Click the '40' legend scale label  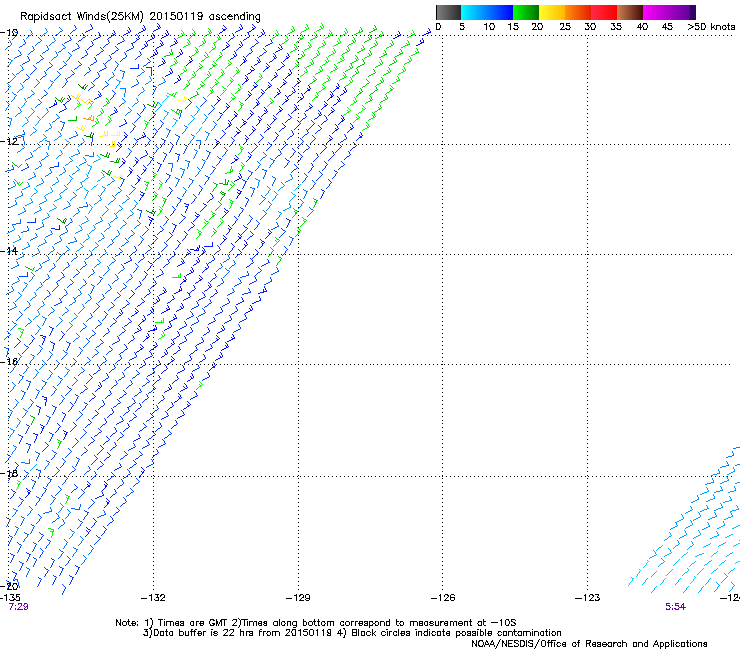tap(642, 27)
